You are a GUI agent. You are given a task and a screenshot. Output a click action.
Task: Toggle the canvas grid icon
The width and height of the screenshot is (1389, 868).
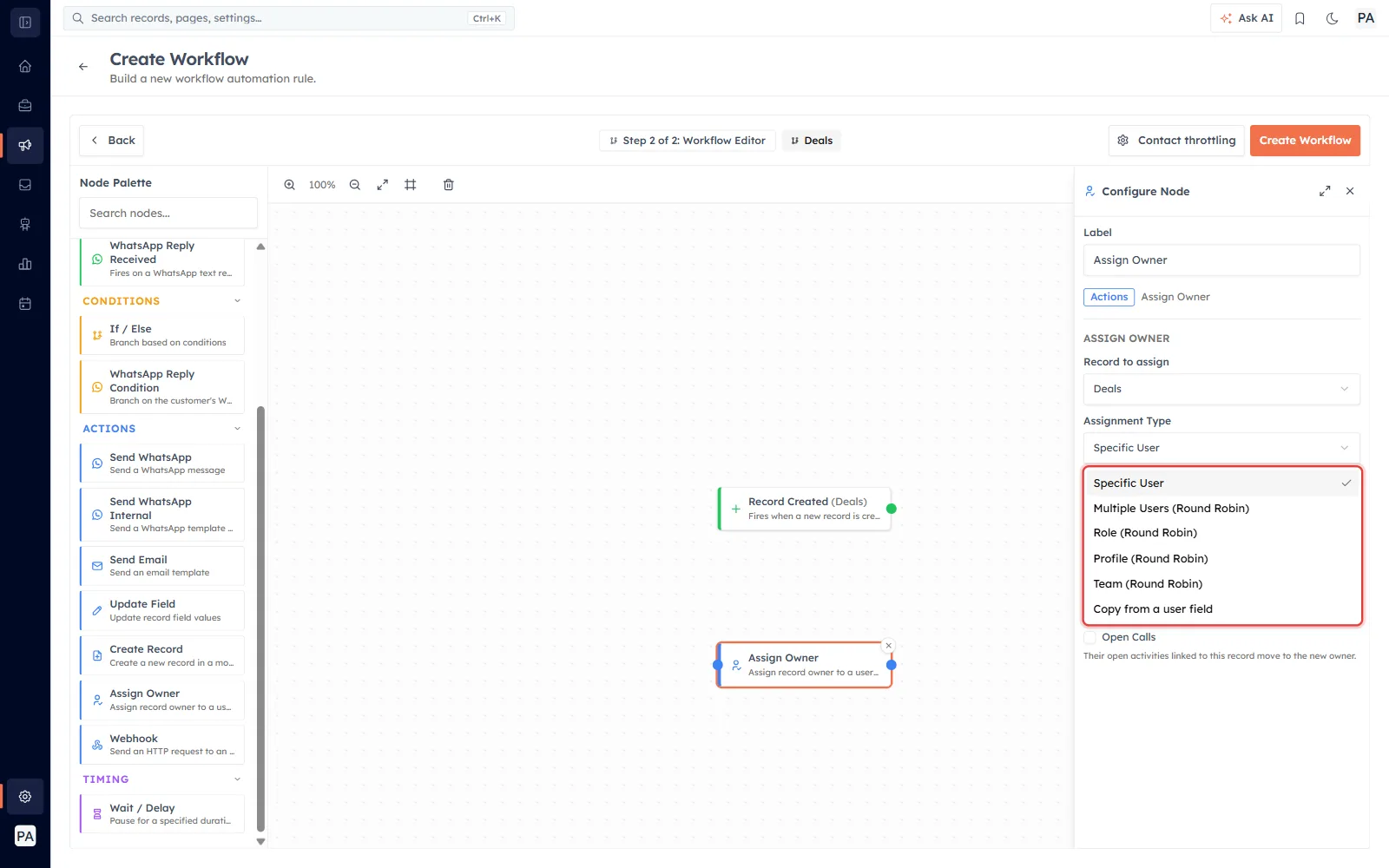pos(411,185)
